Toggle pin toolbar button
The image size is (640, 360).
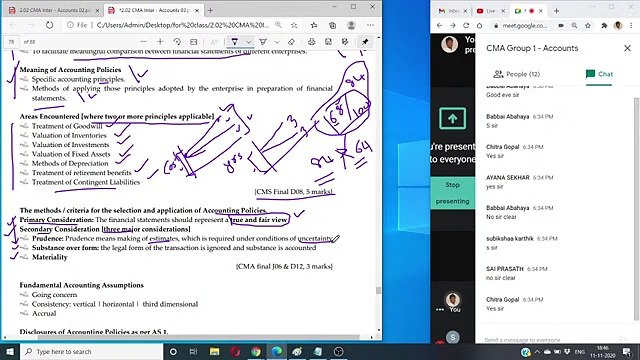[365, 42]
